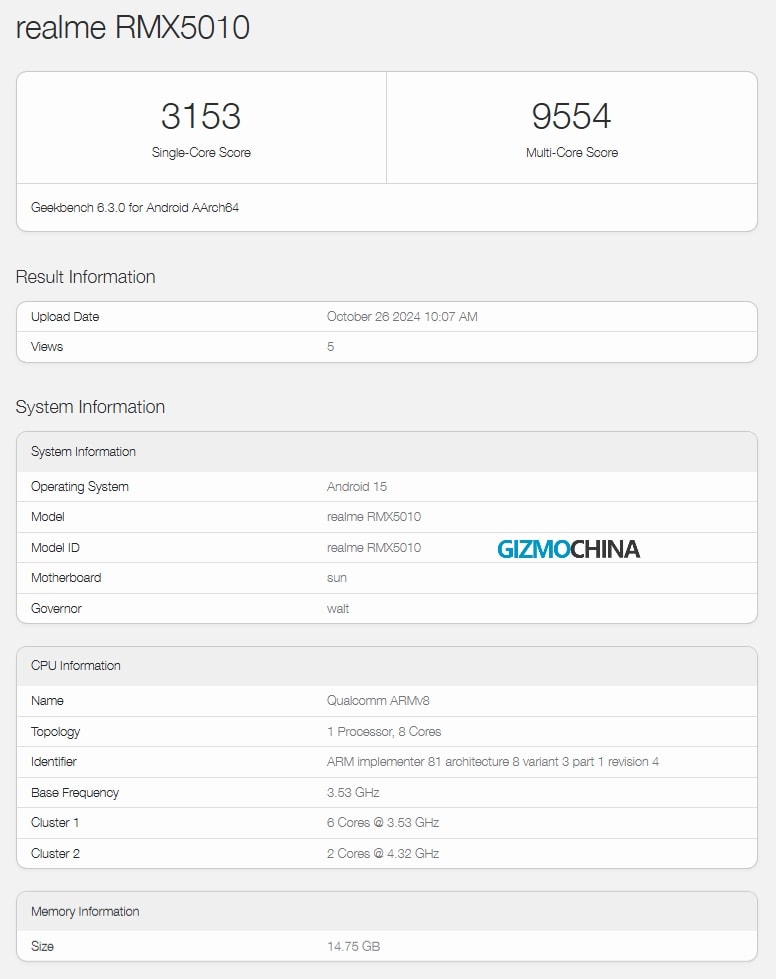This screenshot has height=979, width=776.
Task: Click the GIZMOCHINA watermark logo
Action: (x=568, y=548)
